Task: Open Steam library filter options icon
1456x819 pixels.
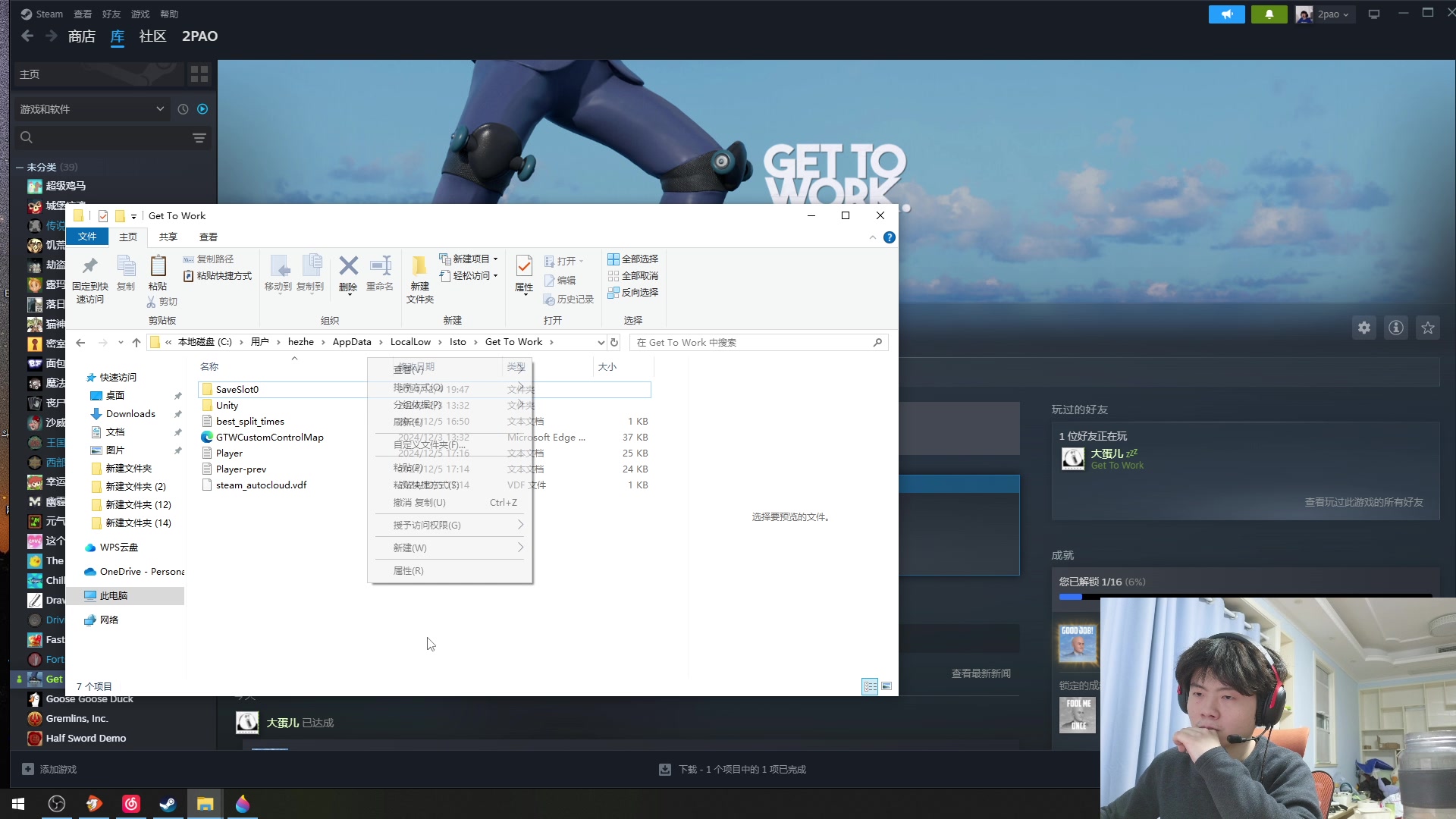Action: [x=199, y=138]
